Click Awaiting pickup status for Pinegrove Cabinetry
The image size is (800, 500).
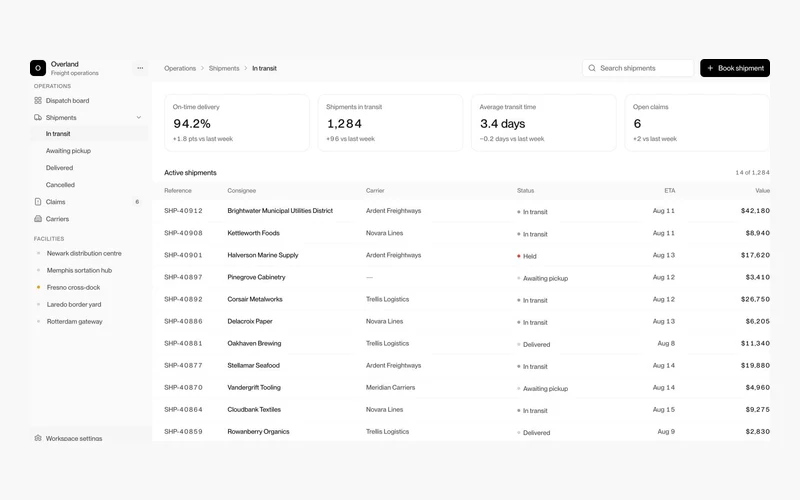click(542, 279)
